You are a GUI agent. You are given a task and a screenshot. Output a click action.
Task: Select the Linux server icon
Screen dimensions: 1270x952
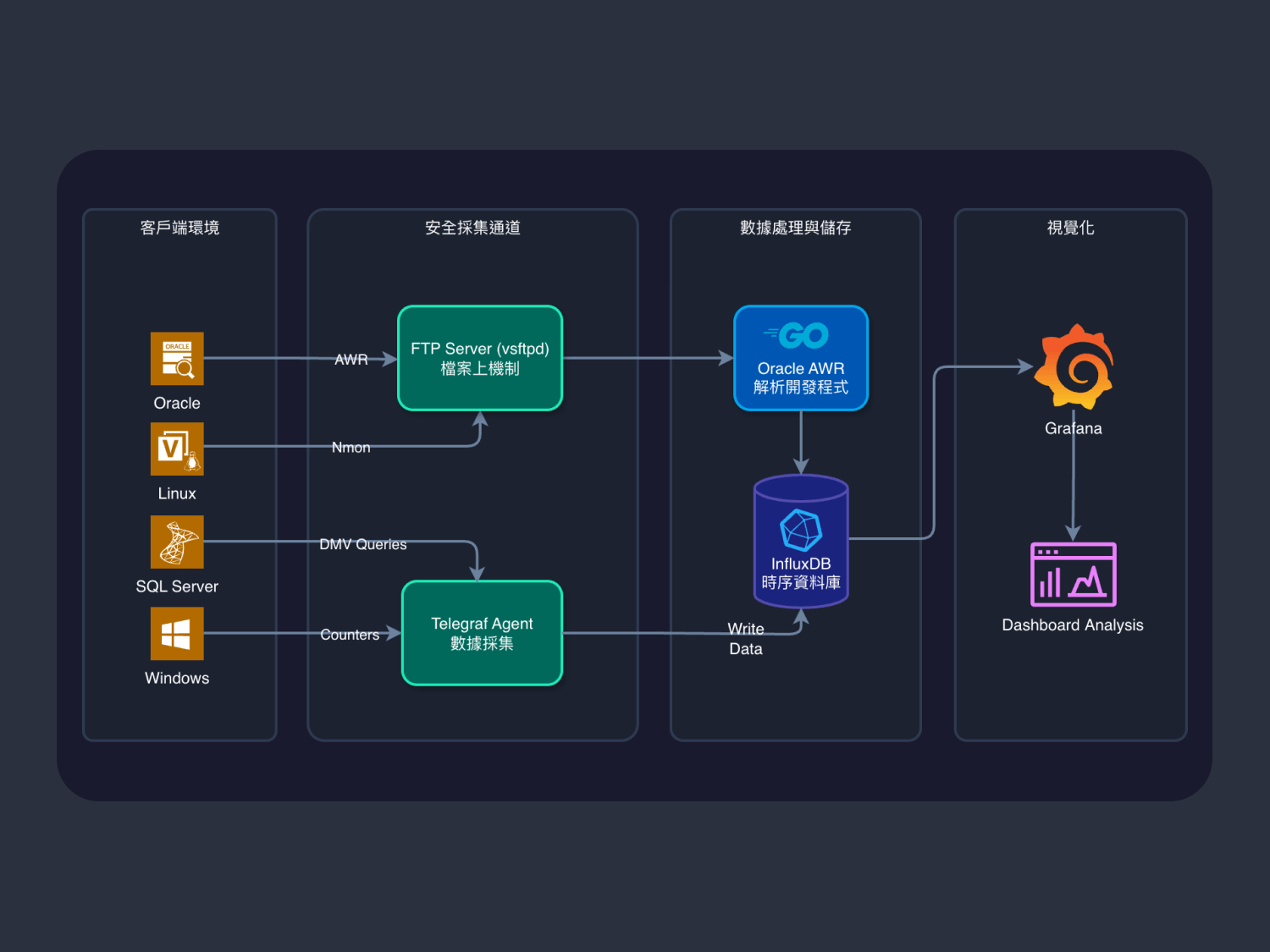click(177, 448)
